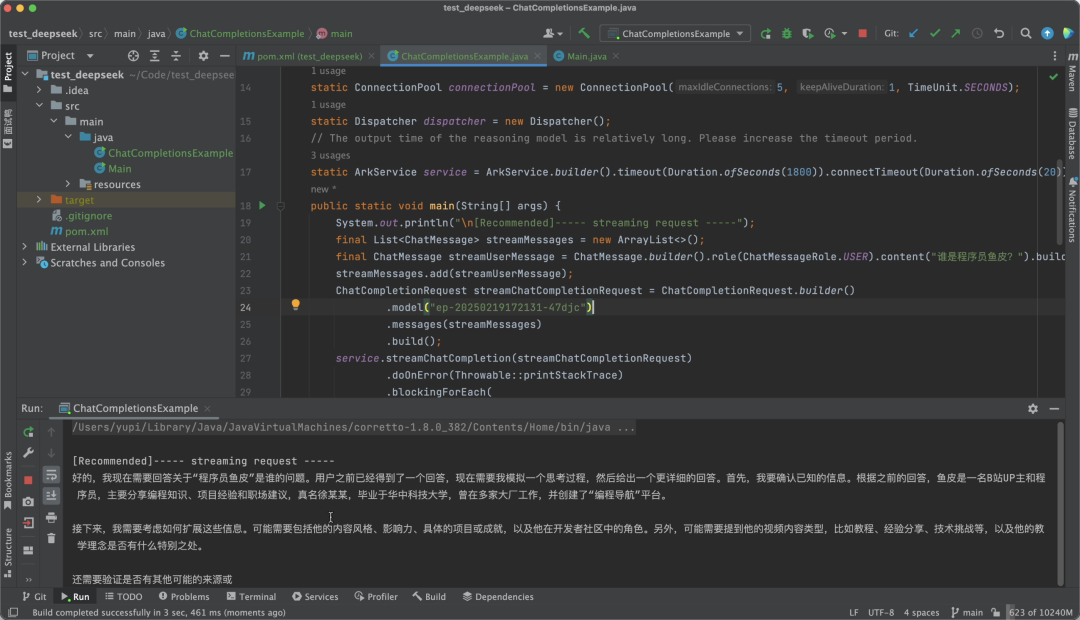Open the Terminal tool window
Screen dimensions: 1080x620
251,597
